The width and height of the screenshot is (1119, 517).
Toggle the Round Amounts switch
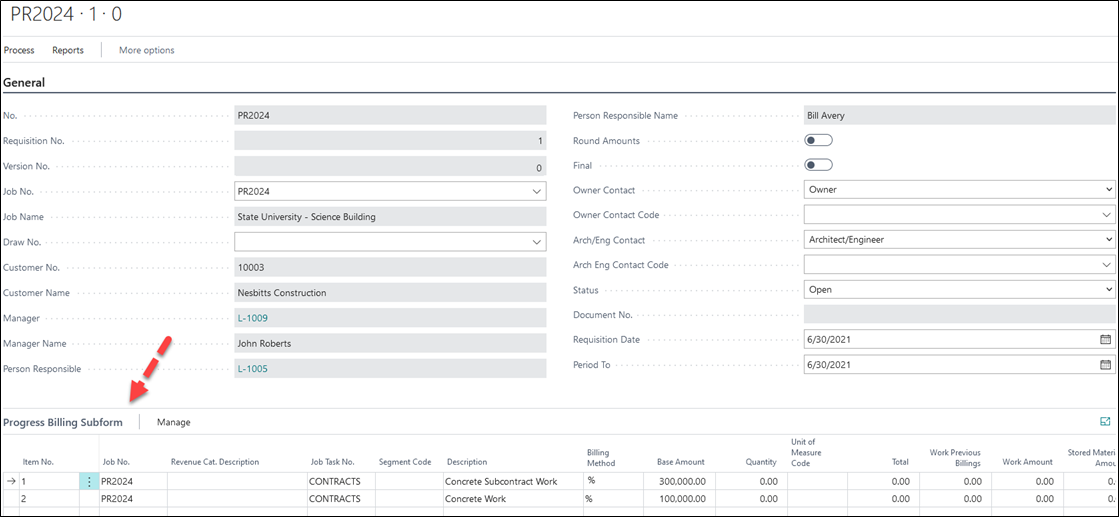coord(818,141)
